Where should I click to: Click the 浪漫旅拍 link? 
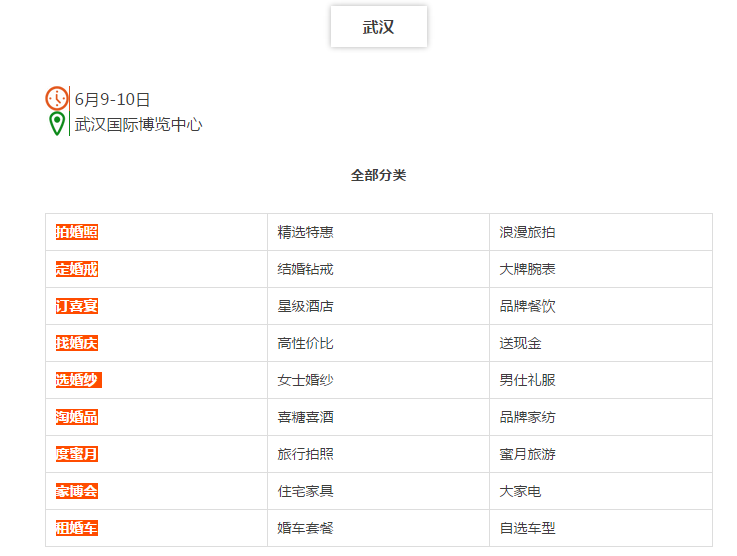pos(527,232)
